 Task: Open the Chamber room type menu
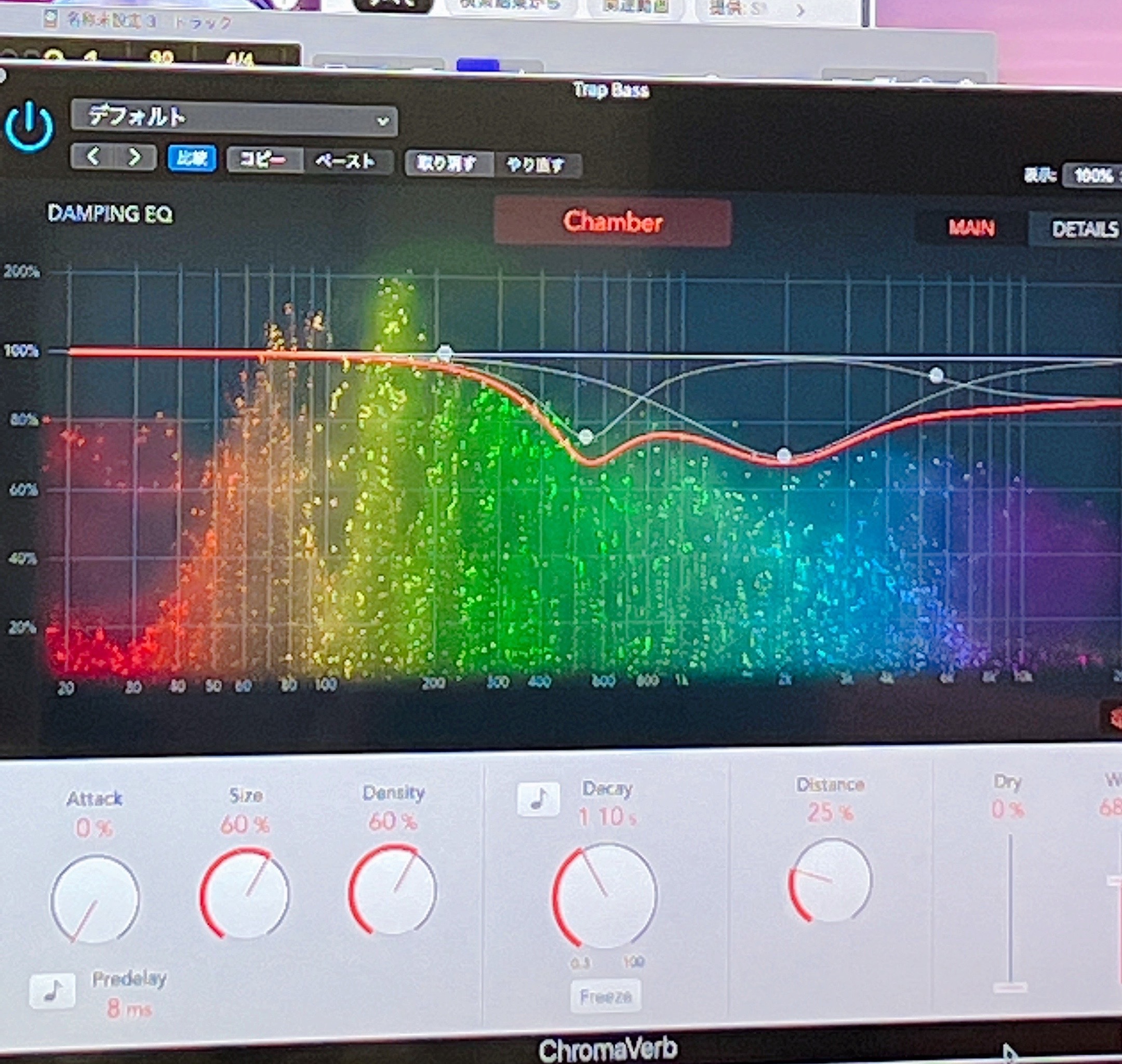tap(612, 222)
